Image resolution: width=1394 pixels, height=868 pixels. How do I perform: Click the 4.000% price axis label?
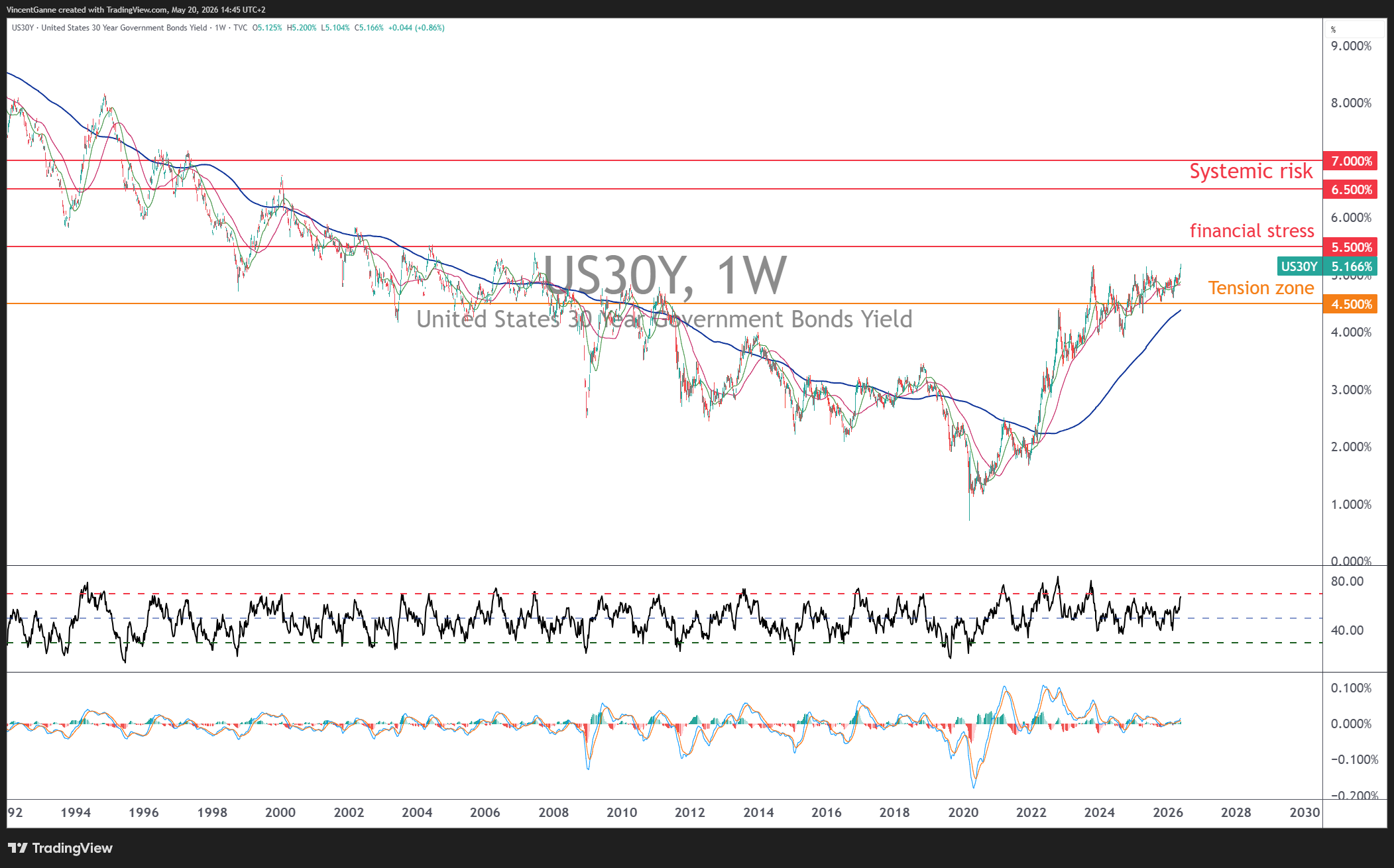coord(1351,332)
